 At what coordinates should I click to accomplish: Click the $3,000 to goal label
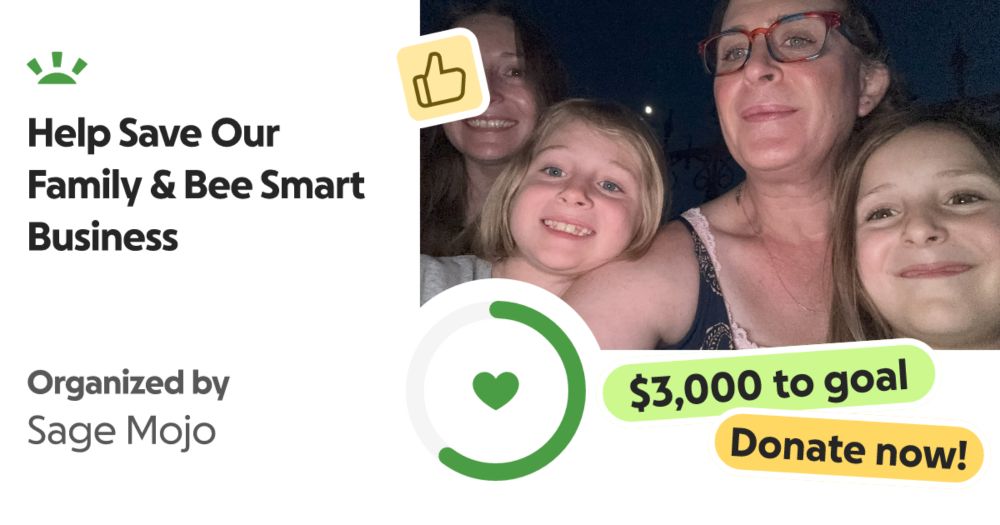click(768, 383)
